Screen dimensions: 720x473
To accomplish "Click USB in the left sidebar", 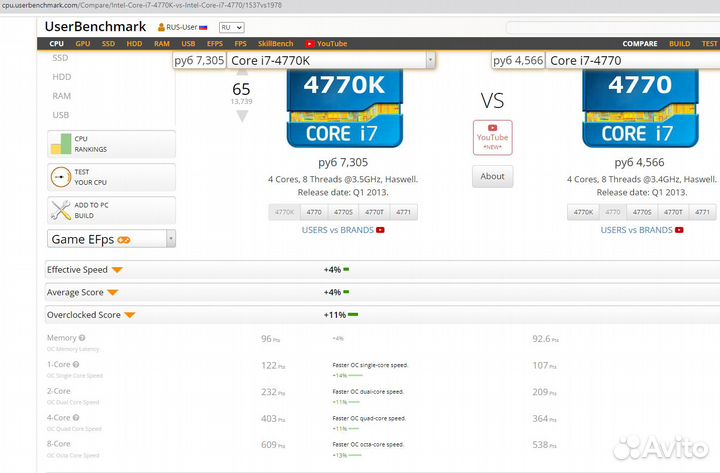I will [61, 115].
